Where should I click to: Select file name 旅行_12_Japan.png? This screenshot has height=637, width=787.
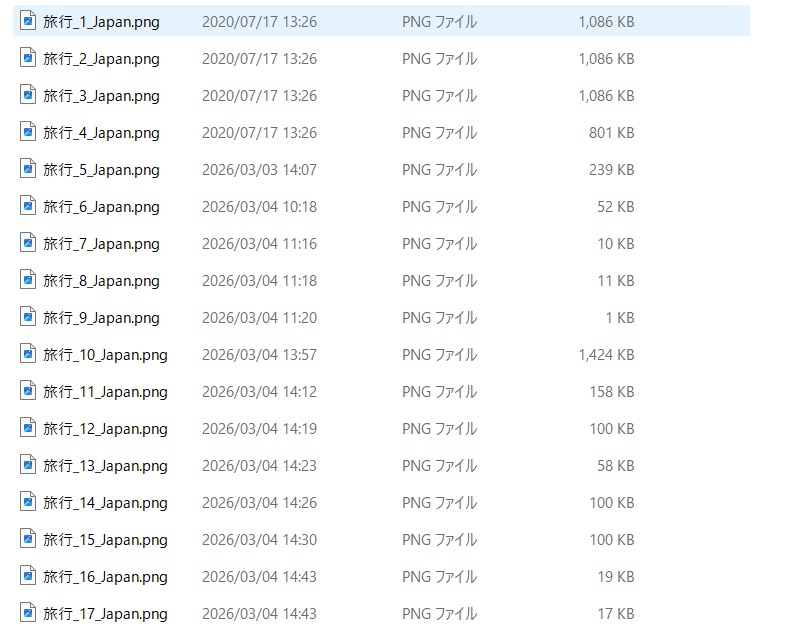tap(105, 429)
